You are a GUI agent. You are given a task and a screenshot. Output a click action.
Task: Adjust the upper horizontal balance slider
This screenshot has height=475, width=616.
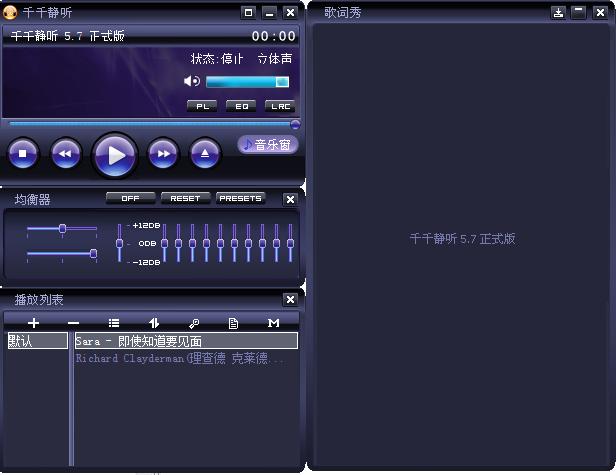pos(62,228)
